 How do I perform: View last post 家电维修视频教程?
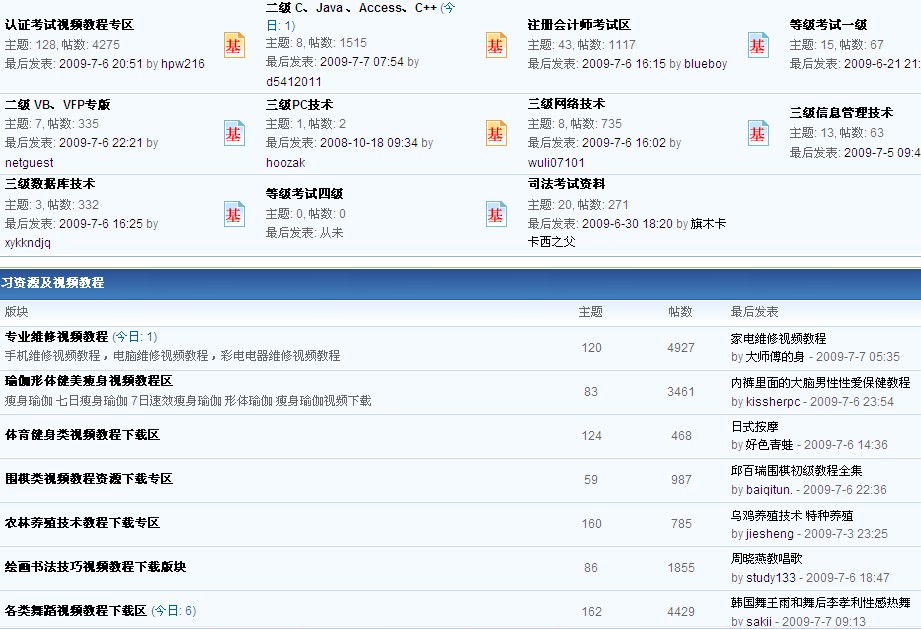778,339
